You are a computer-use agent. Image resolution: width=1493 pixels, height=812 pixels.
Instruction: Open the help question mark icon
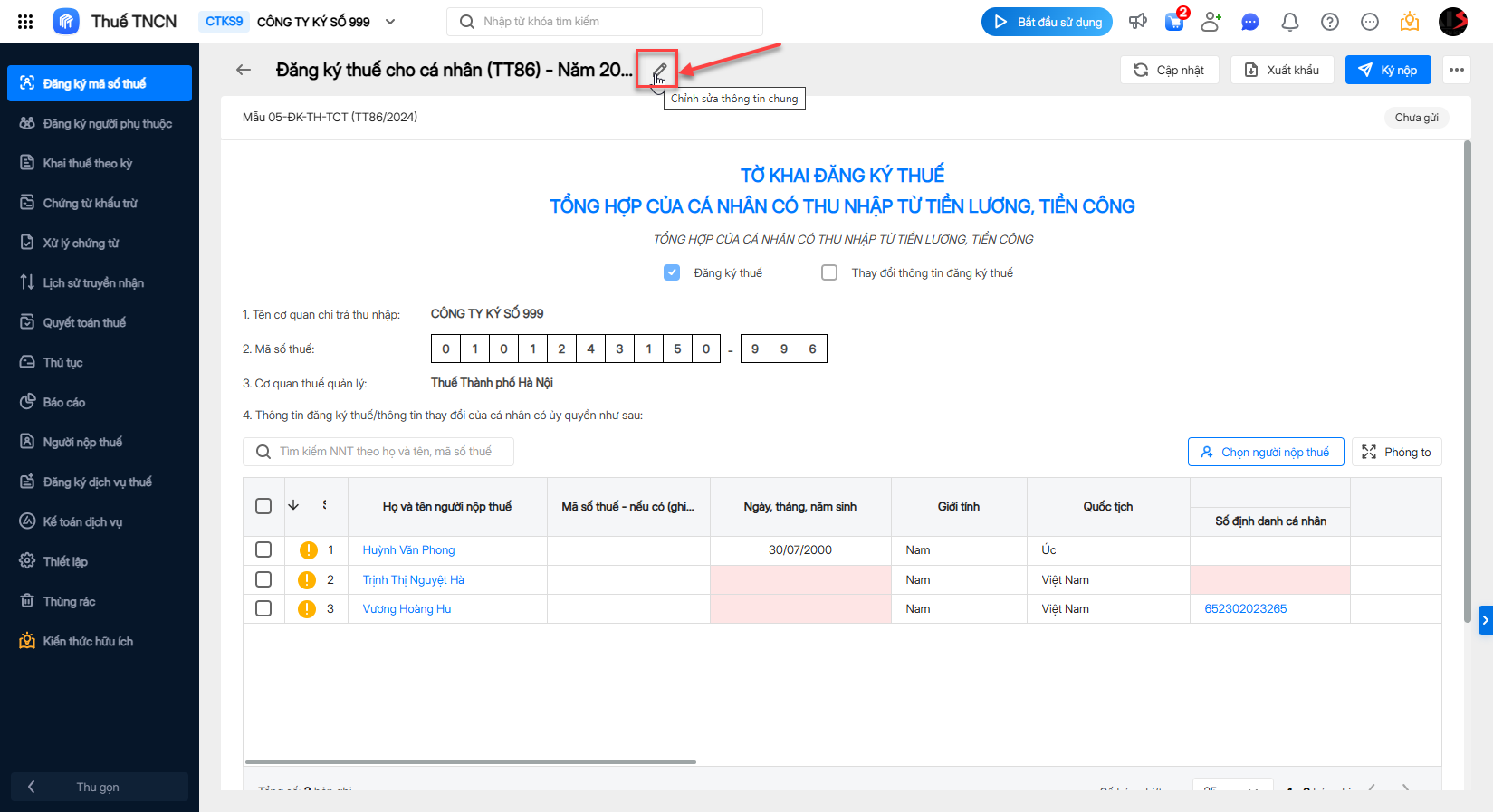(x=1330, y=22)
